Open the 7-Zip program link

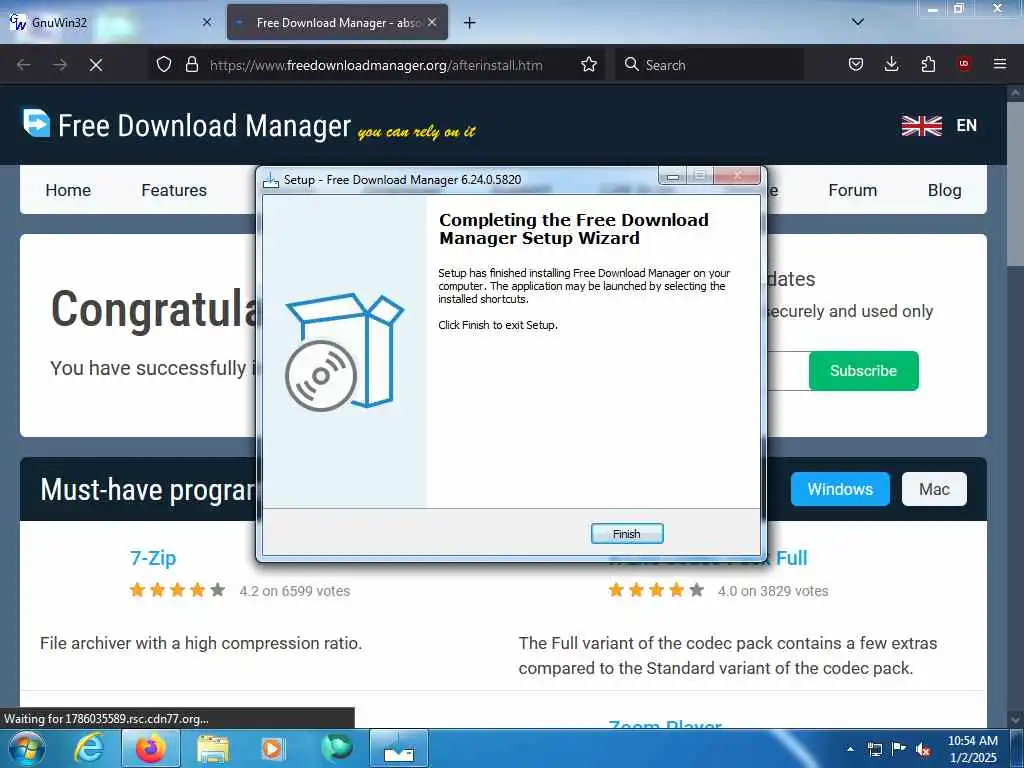click(153, 558)
